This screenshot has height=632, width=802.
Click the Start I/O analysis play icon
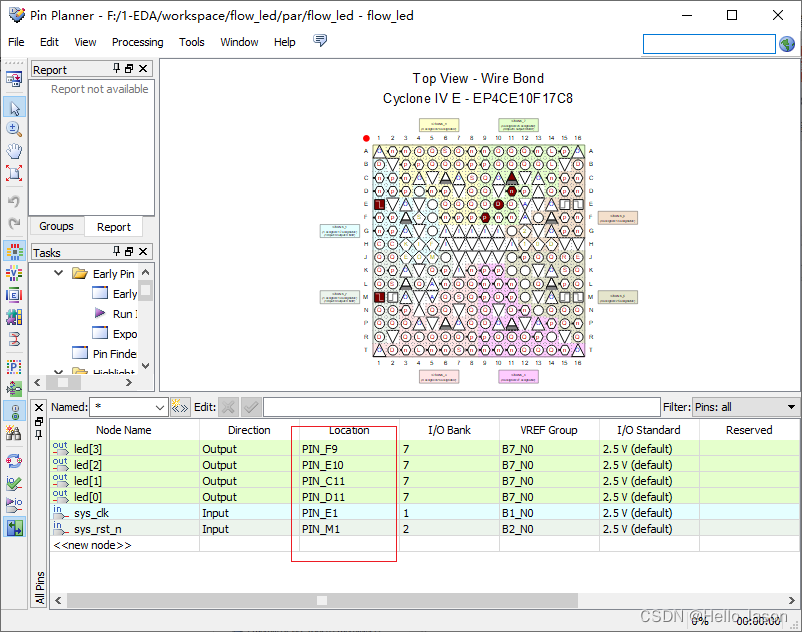tap(14, 505)
